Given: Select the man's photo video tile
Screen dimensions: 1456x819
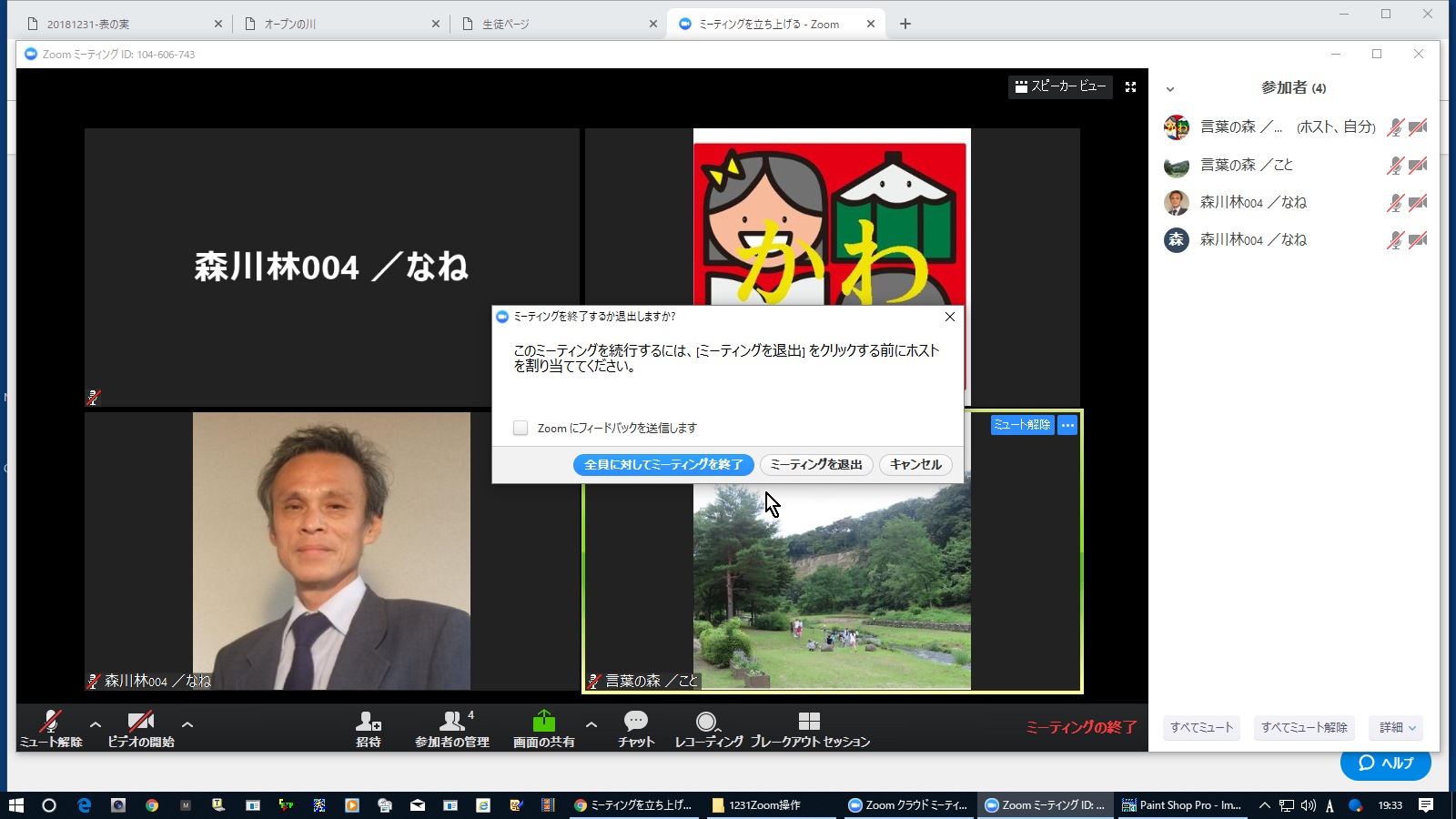Looking at the screenshot, I should pyautogui.click(x=331, y=551).
